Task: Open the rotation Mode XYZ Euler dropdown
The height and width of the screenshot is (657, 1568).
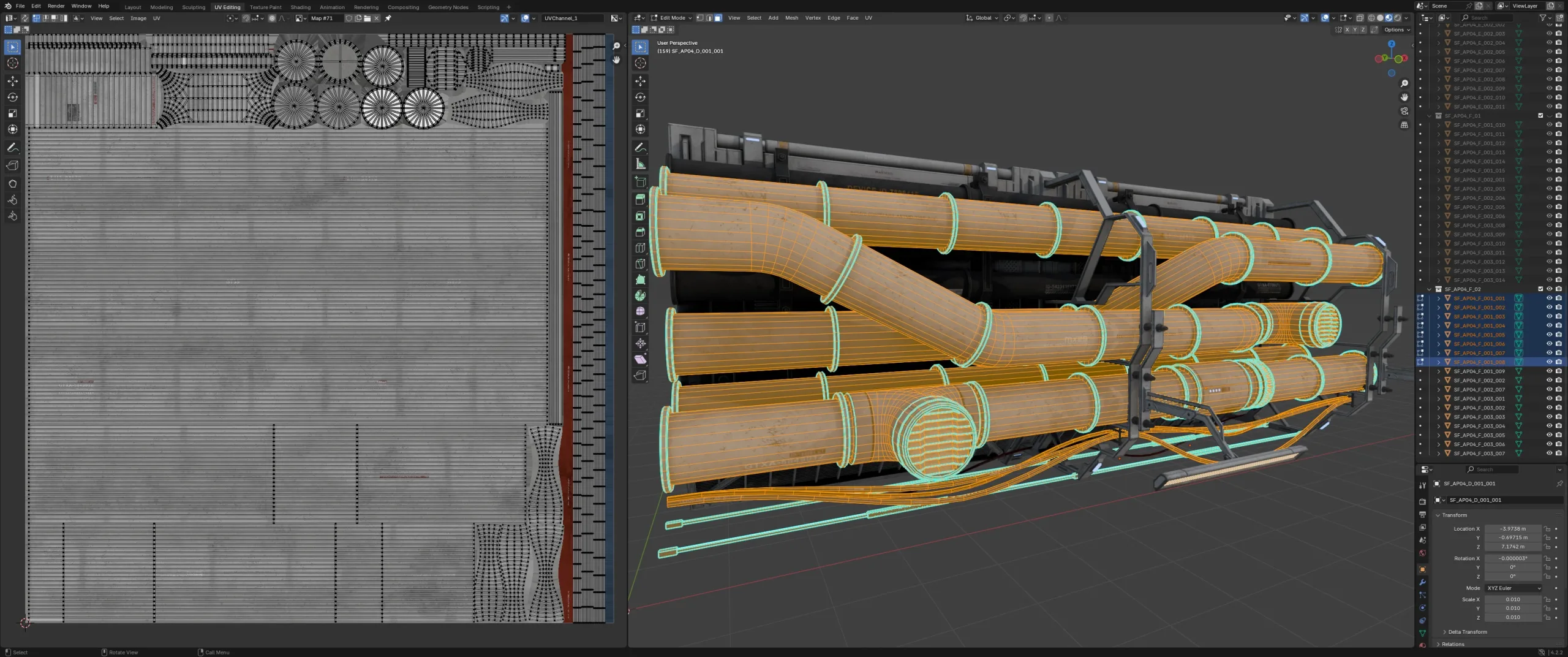Action: pyautogui.click(x=1513, y=588)
